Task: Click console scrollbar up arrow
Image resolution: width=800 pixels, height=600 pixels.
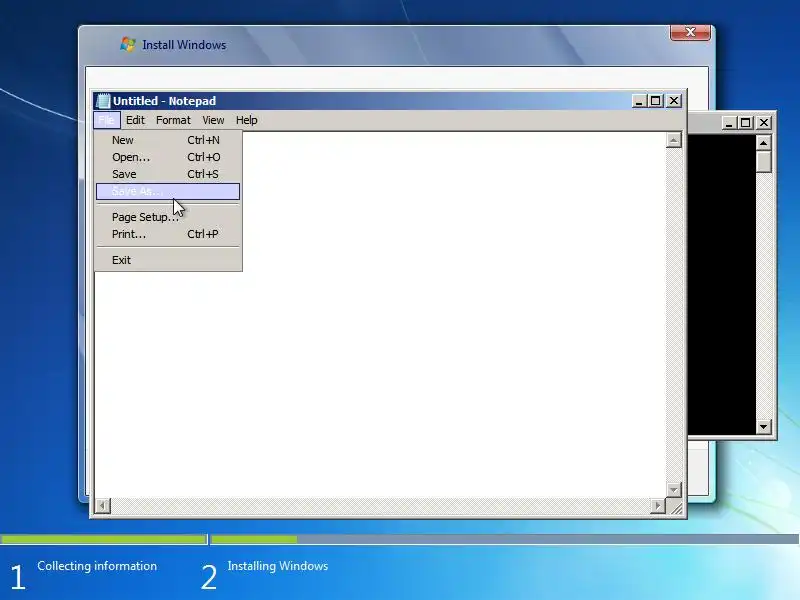Action: coord(763,143)
